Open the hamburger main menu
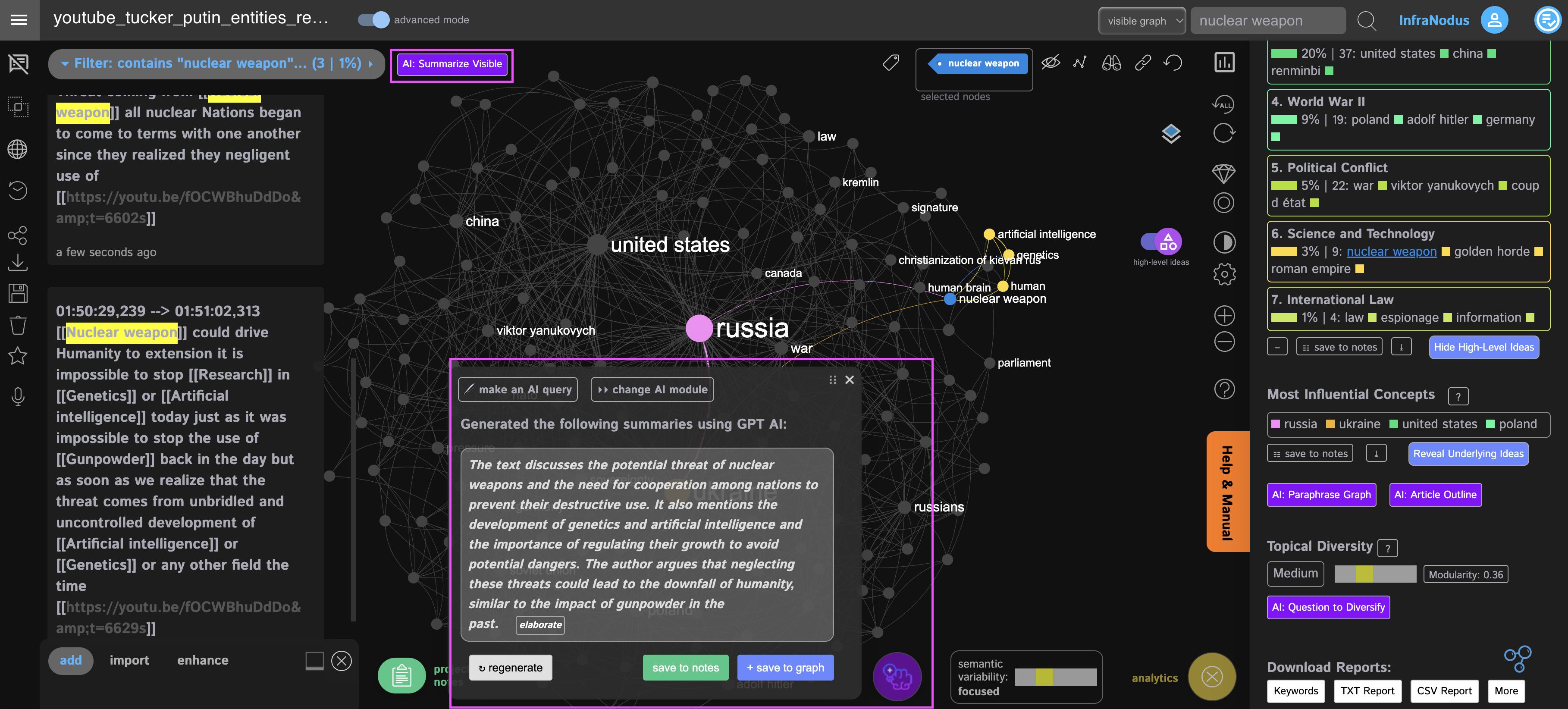 tap(19, 19)
